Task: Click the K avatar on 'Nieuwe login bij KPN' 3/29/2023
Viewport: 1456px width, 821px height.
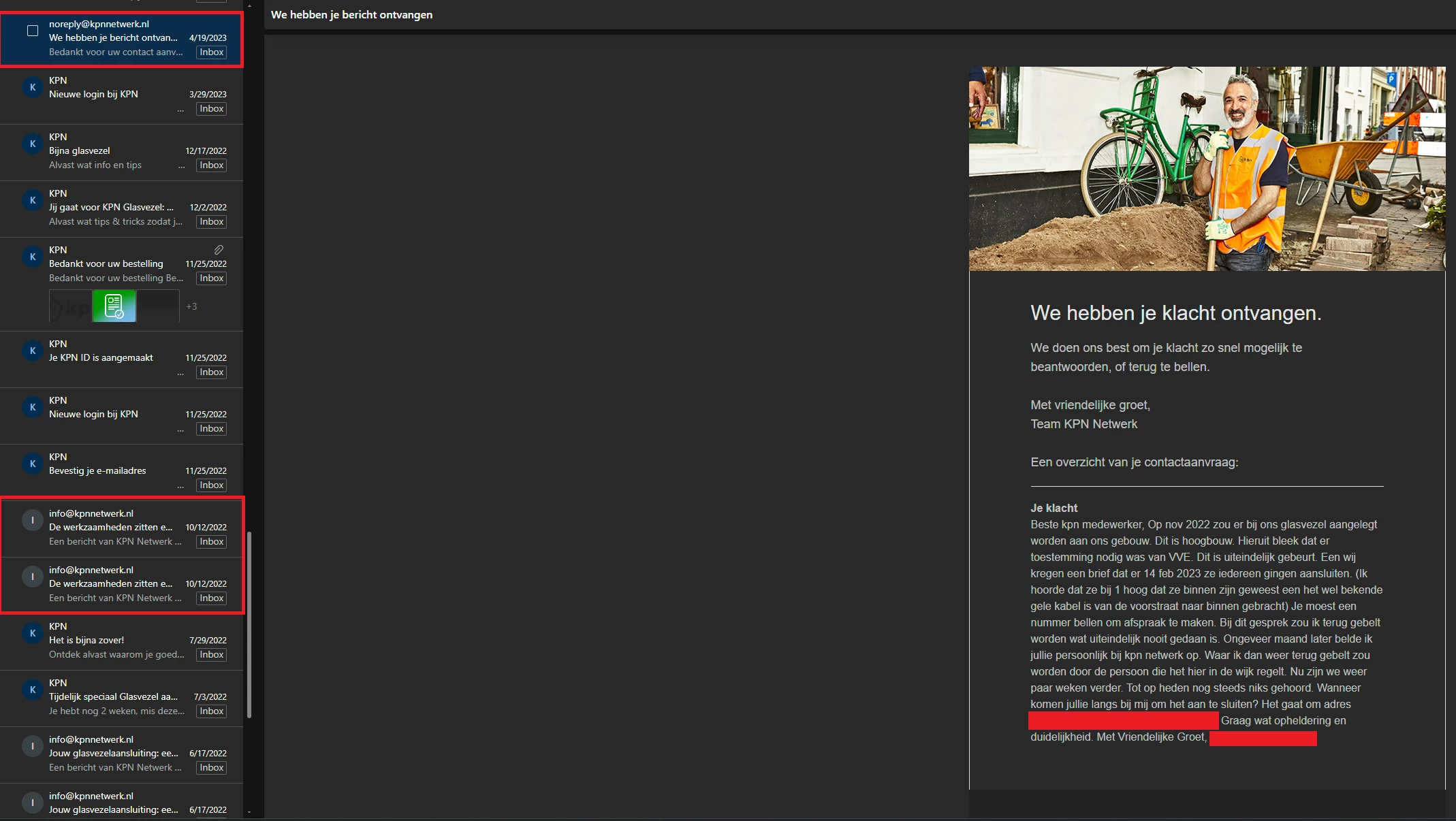Action: [x=32, y=87]
